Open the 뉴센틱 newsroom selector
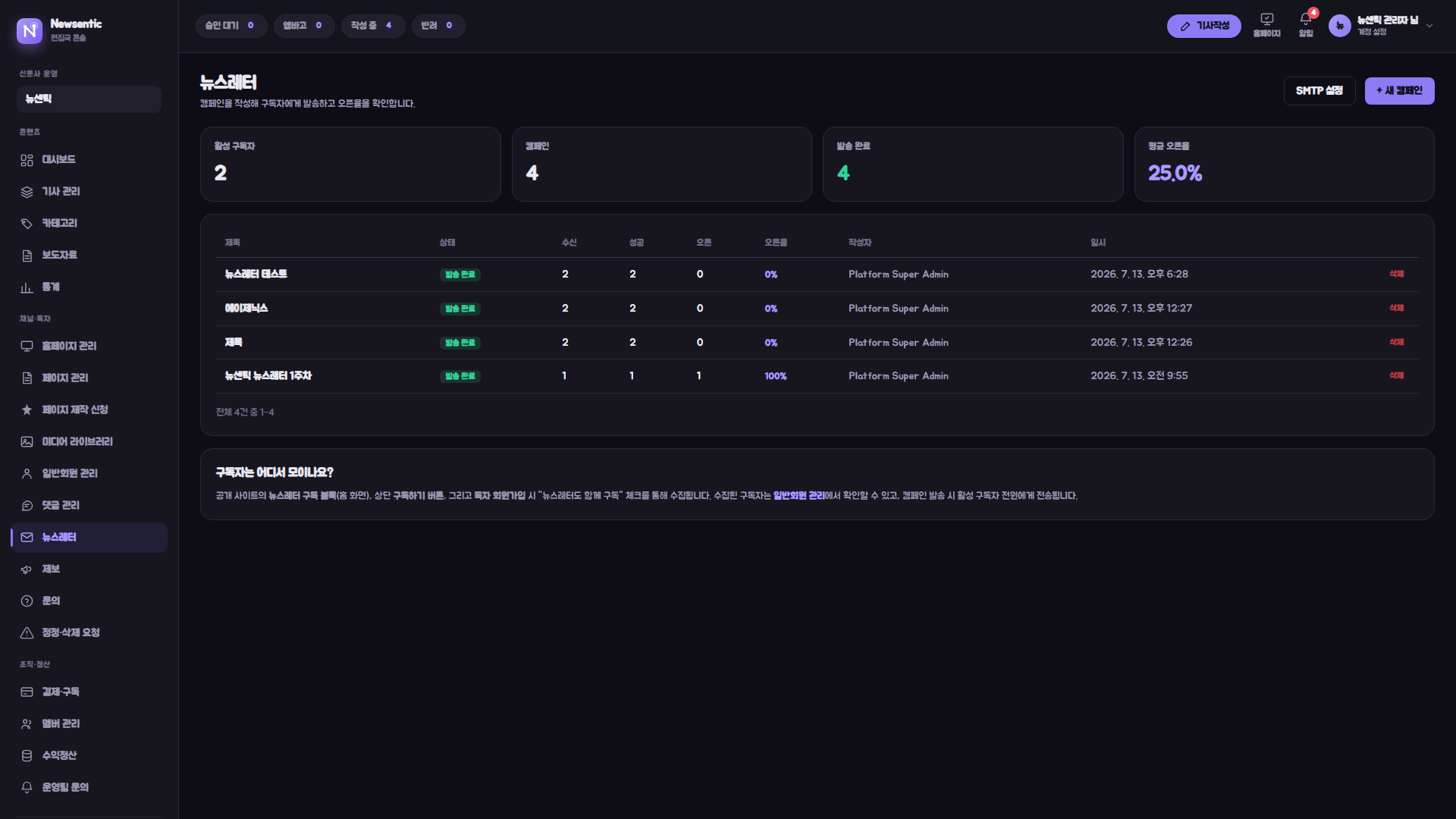Viewport: 1456px width, 819px height. [89, 99]
